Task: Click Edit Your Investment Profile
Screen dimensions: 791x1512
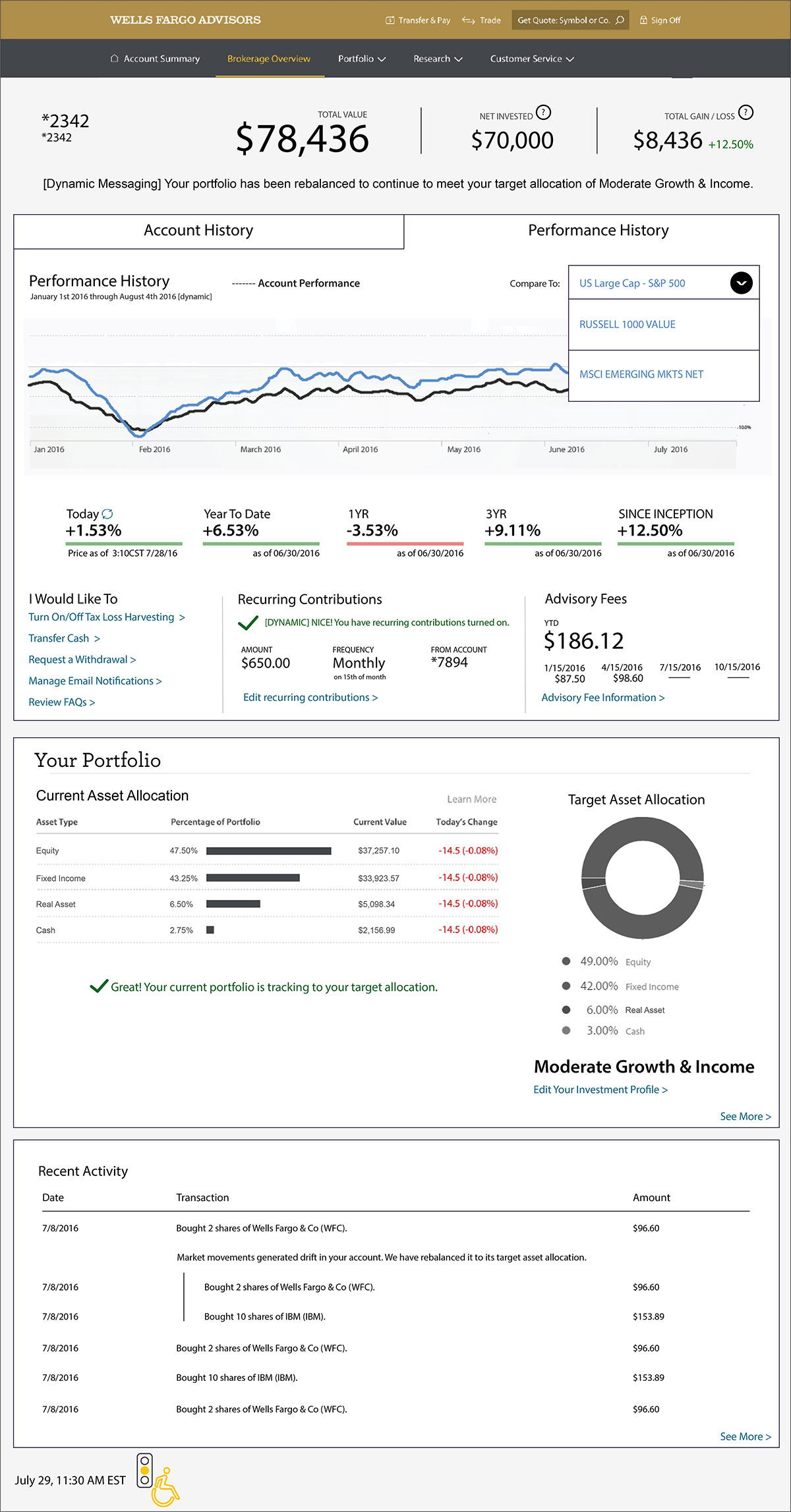Action: (x=601, y=1090)
